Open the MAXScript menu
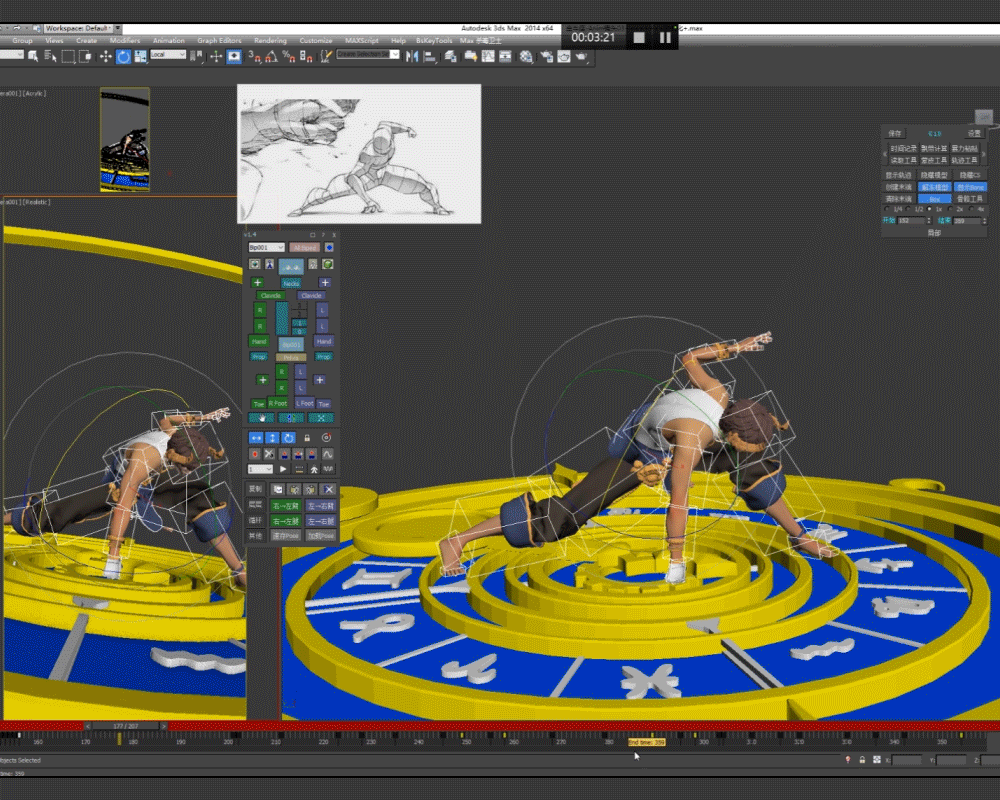 coord(362,40)
